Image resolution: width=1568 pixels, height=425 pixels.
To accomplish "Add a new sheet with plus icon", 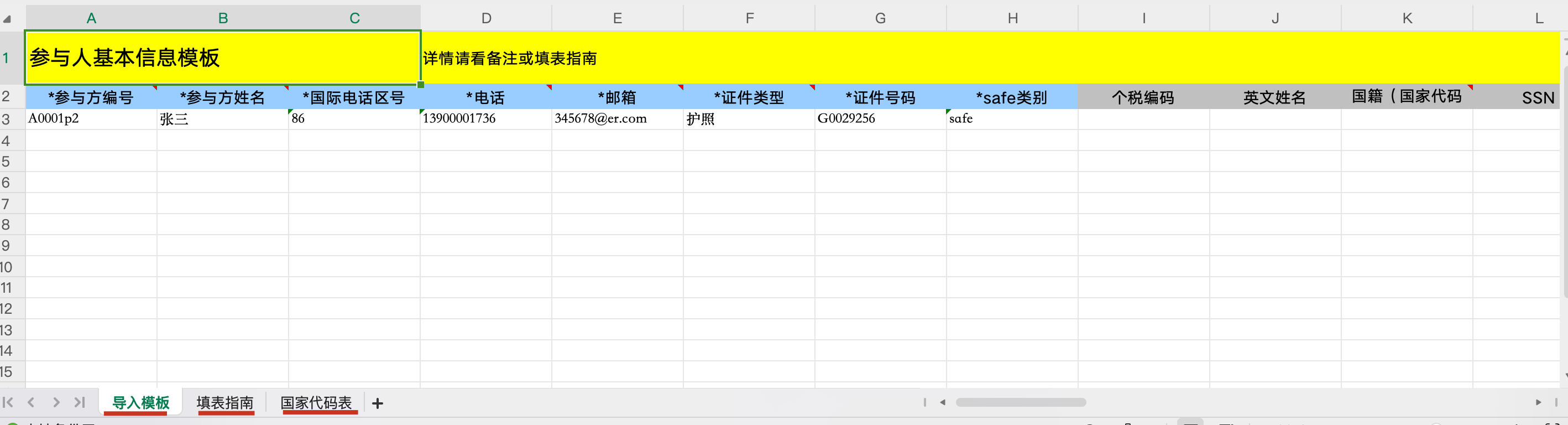I will pyautogui.click(x=378, y=403).
